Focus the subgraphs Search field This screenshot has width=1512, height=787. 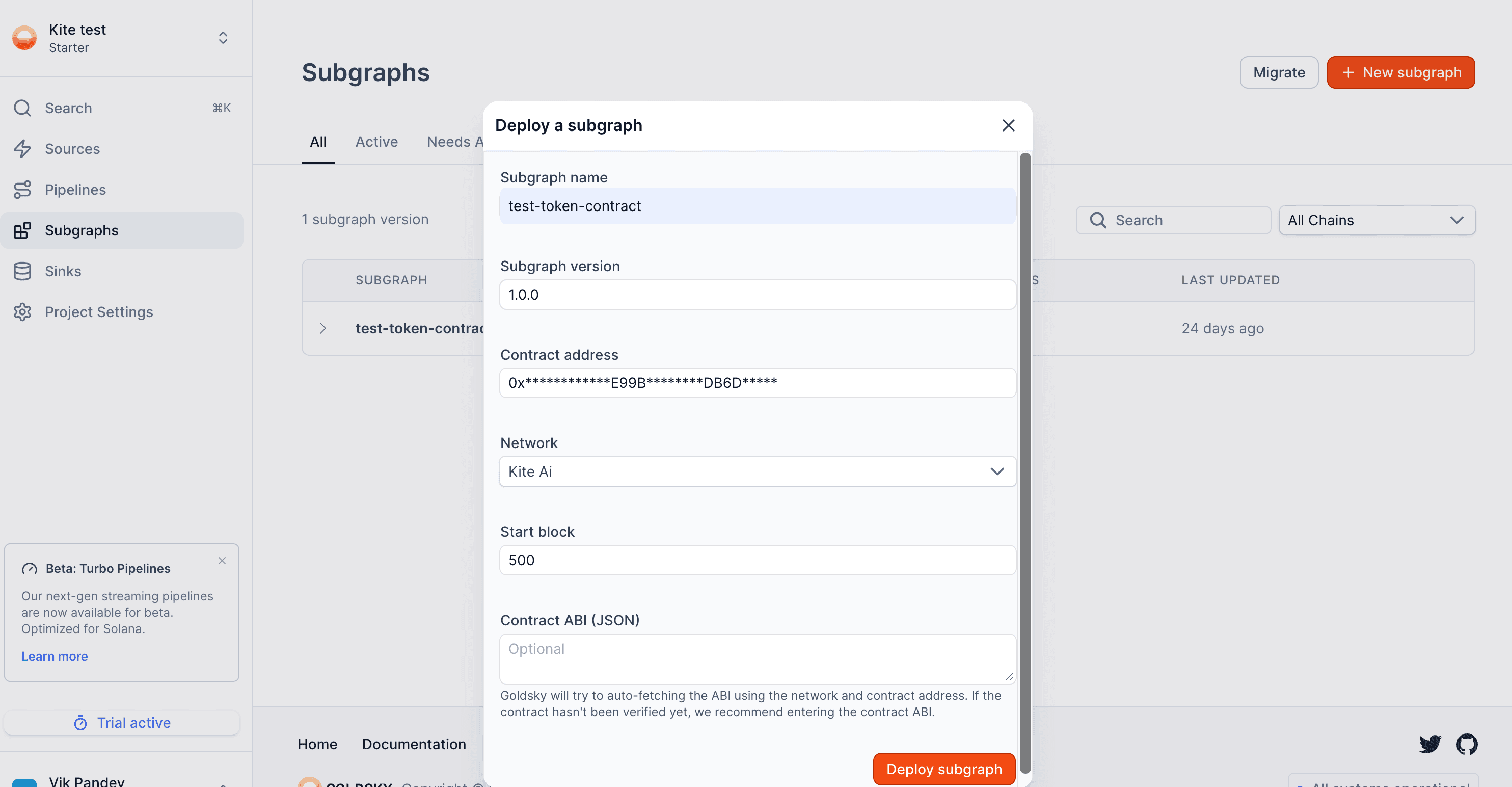coord(1173,220)
